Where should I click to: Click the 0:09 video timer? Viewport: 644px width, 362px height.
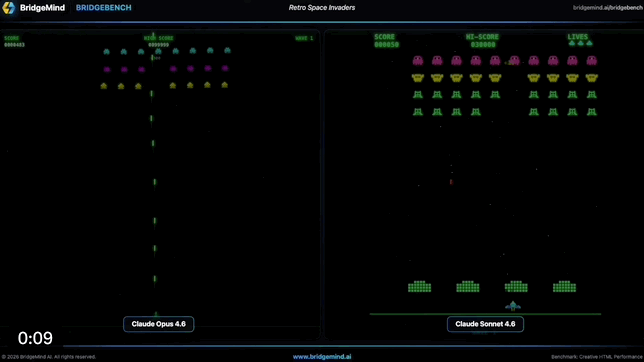(x=35, y=338)
